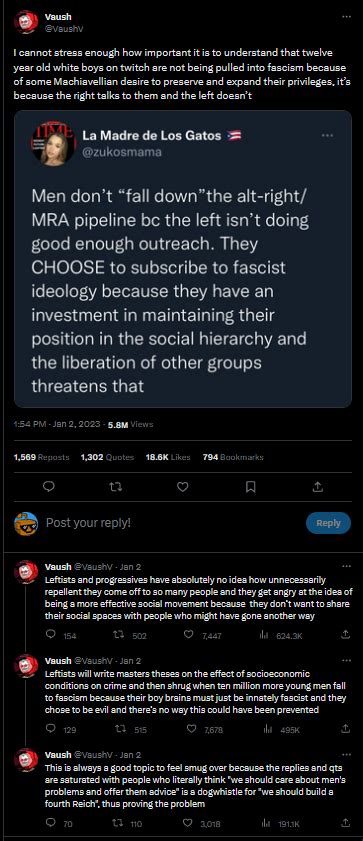This screenshot has height=841, width=363.
Task: Open more menu on first thread reply
Action: click(x=346, y=566)
